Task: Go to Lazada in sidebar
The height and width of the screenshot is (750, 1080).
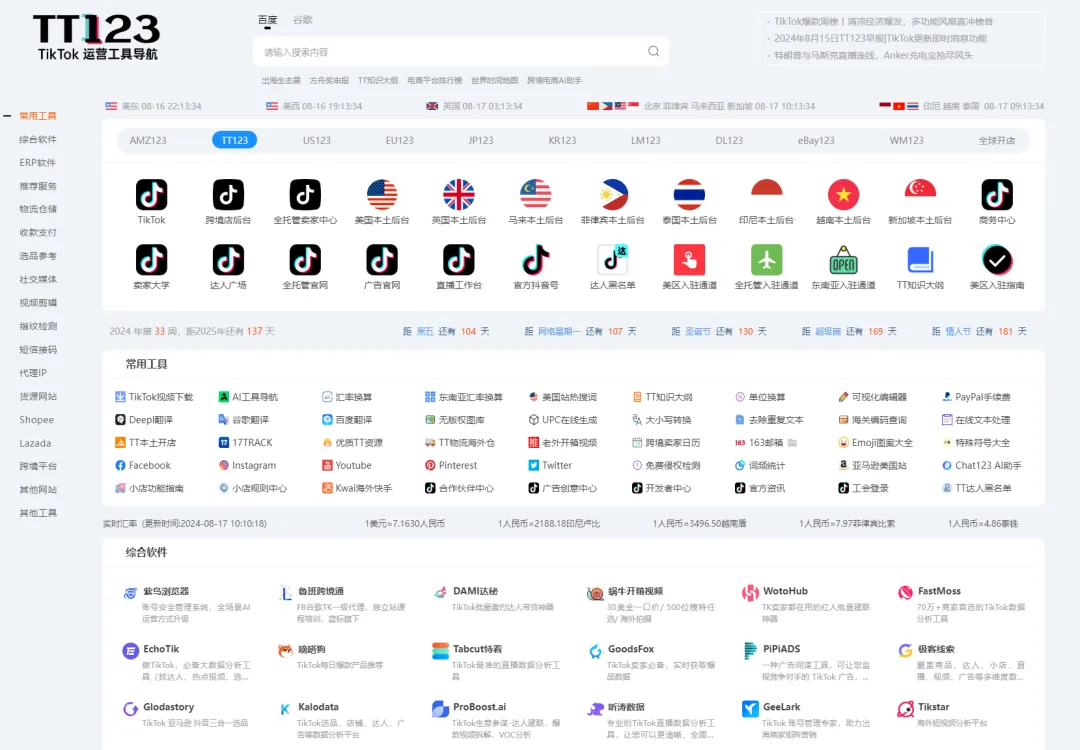Action: click(x=35, y=443)
